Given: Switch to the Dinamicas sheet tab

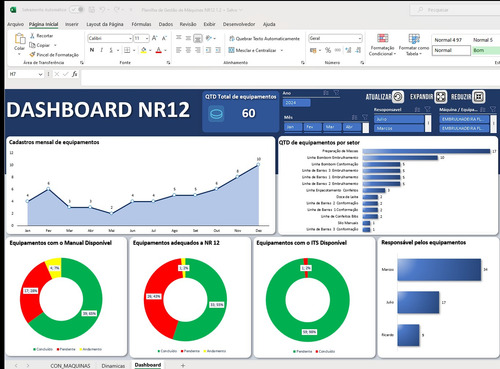Looking at the screenshot, I should click(x=113, y=366).
